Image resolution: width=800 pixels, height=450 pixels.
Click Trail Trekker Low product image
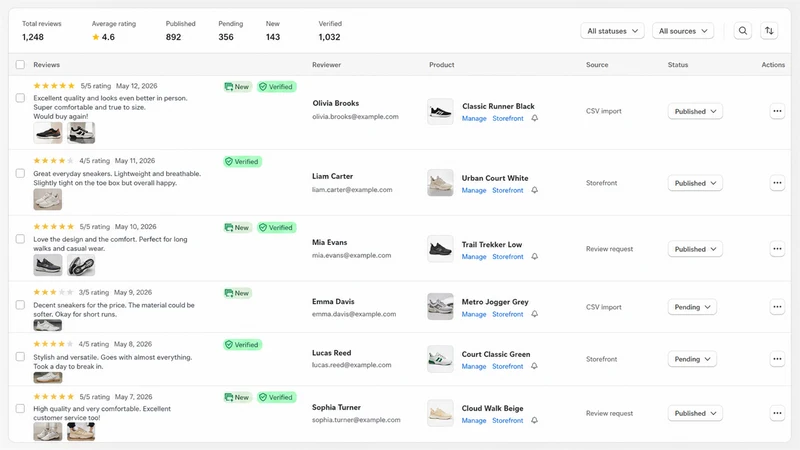[440, 249]
